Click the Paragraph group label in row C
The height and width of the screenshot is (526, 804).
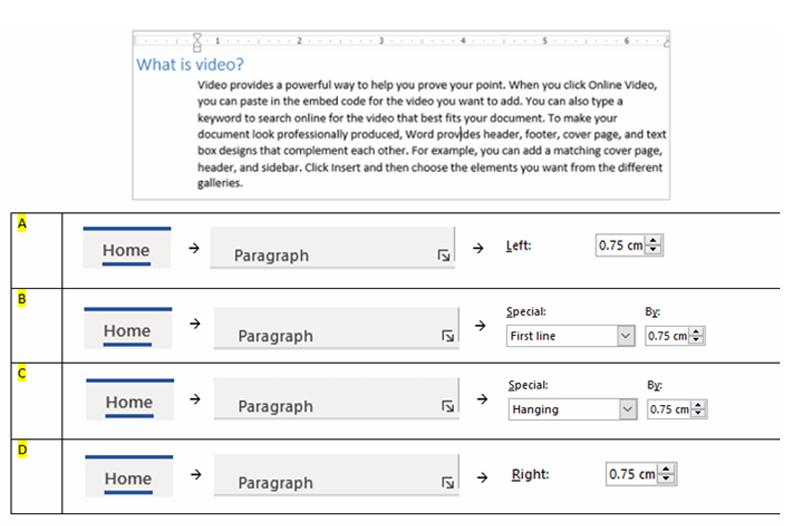pyautogui.click(x=275, y=407)
